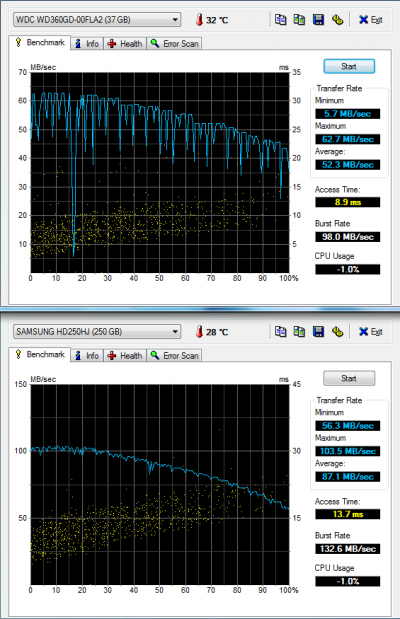Copy text icon in SAMSUNG window toolbar
The width and height of the screenshot is (400, 619).
point(280,332)
